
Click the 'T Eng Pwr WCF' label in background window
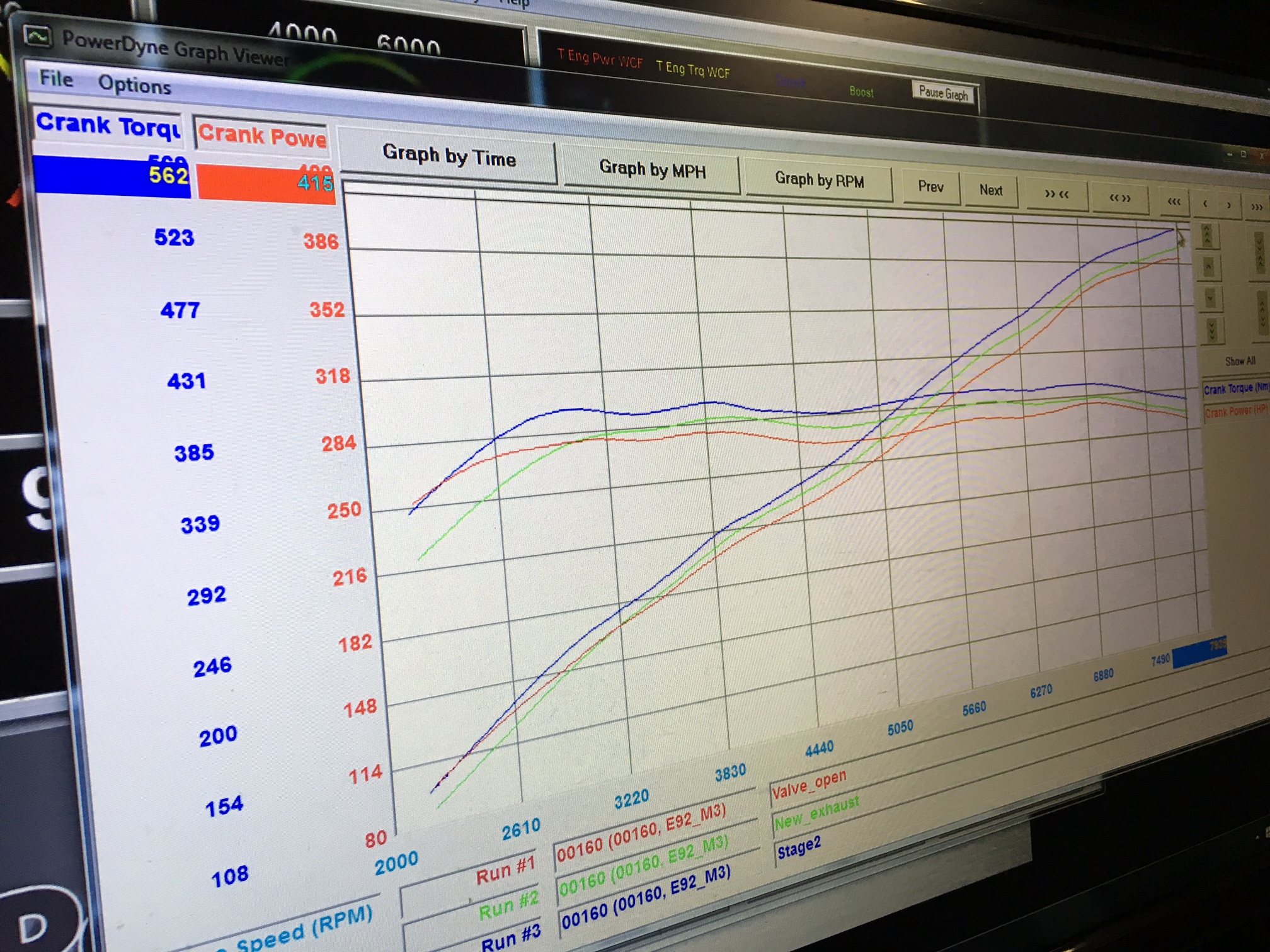coord(600,60)
